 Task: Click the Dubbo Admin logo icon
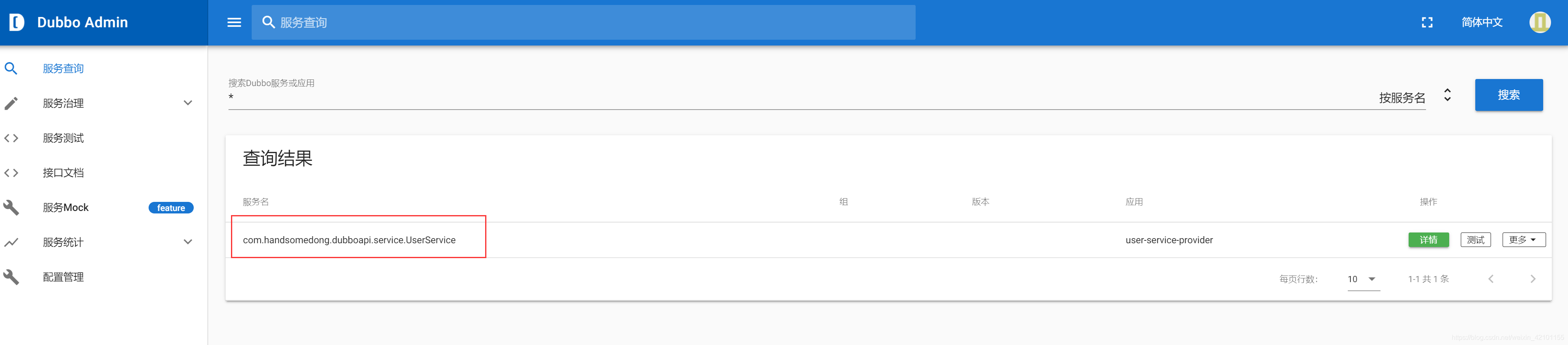pyautogui.click(x=17, y=22)
